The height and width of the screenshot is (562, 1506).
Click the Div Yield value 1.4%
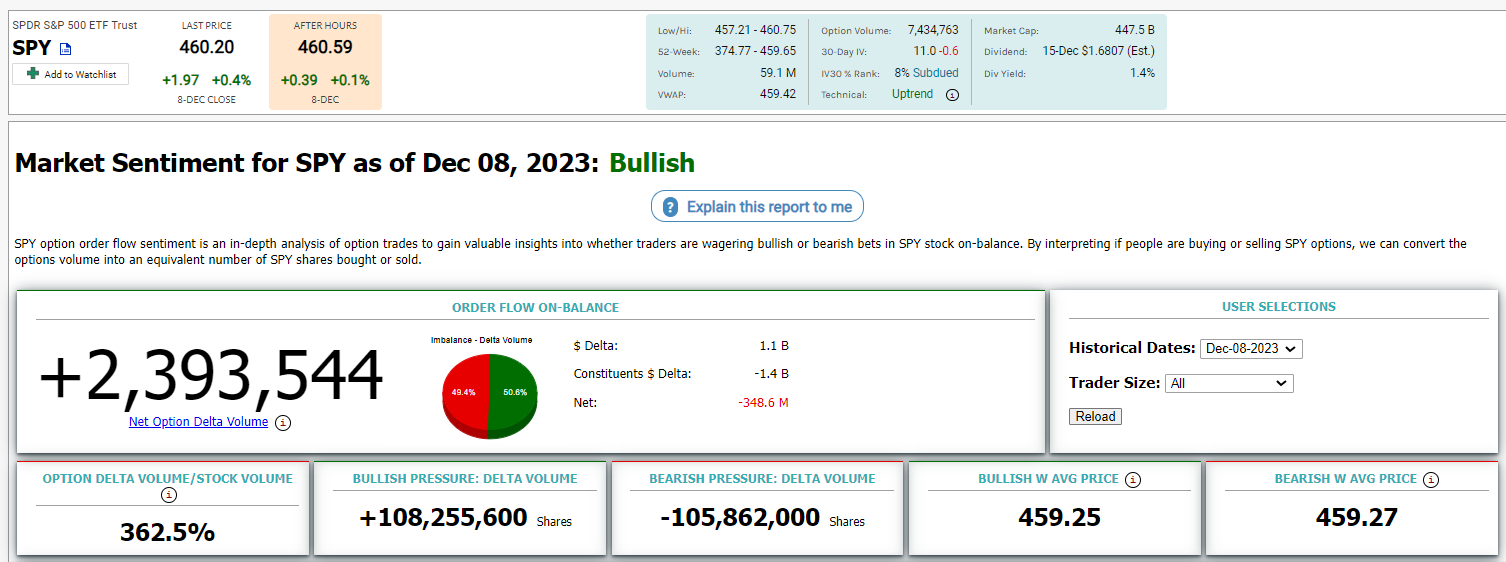pyautogui.click(x=1143, y=73)
